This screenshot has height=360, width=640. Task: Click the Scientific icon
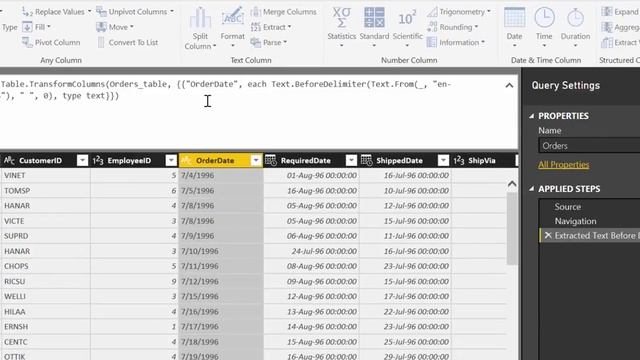tap(407, 18)
